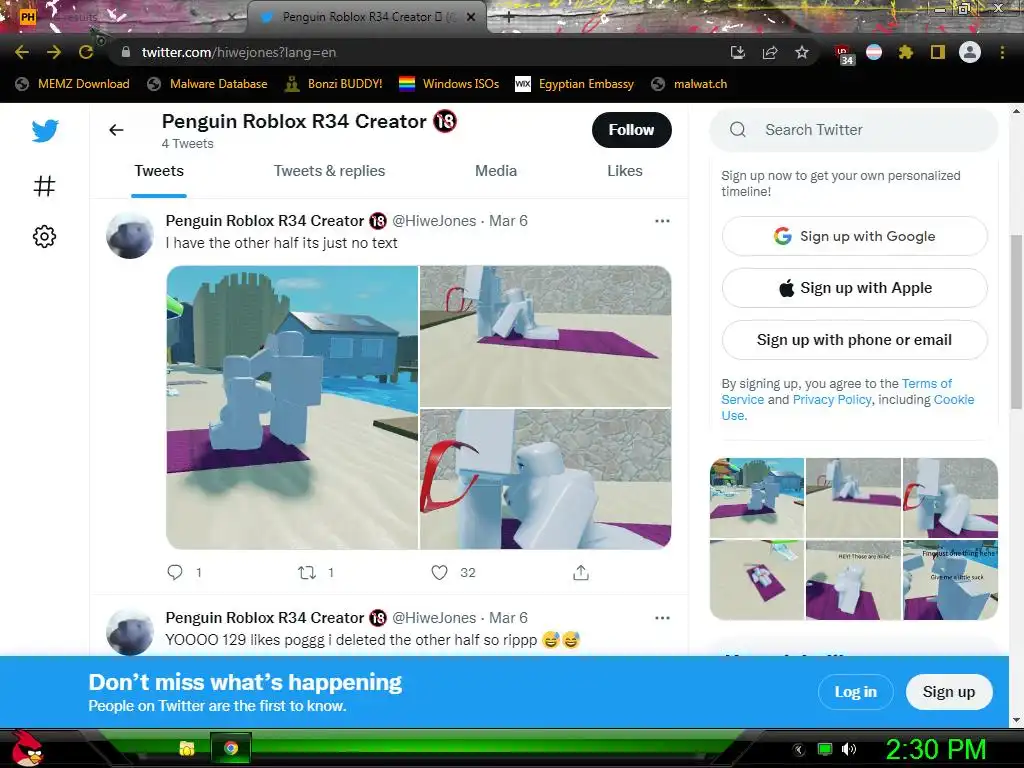1024x768 pixels.
Task: Bookmark this page with star icon
Action: pos(802,52)
